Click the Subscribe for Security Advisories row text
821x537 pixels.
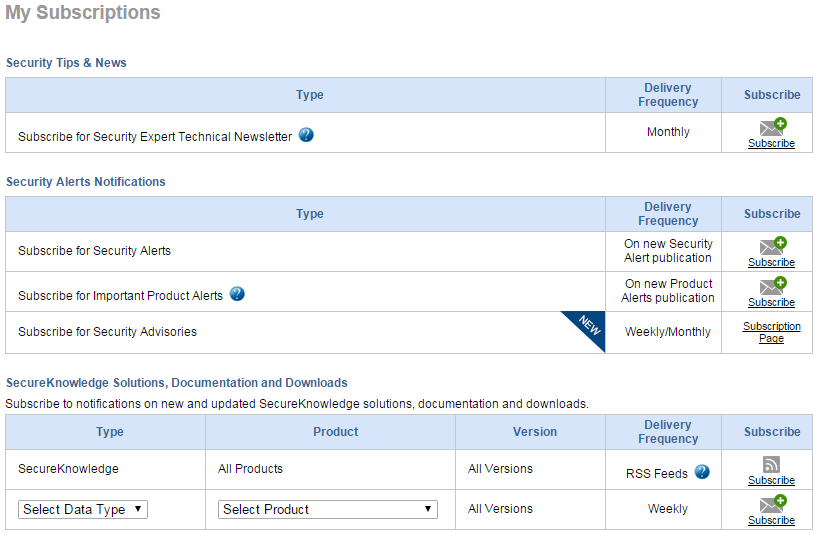pyautogui.click(x=107, y=332)
